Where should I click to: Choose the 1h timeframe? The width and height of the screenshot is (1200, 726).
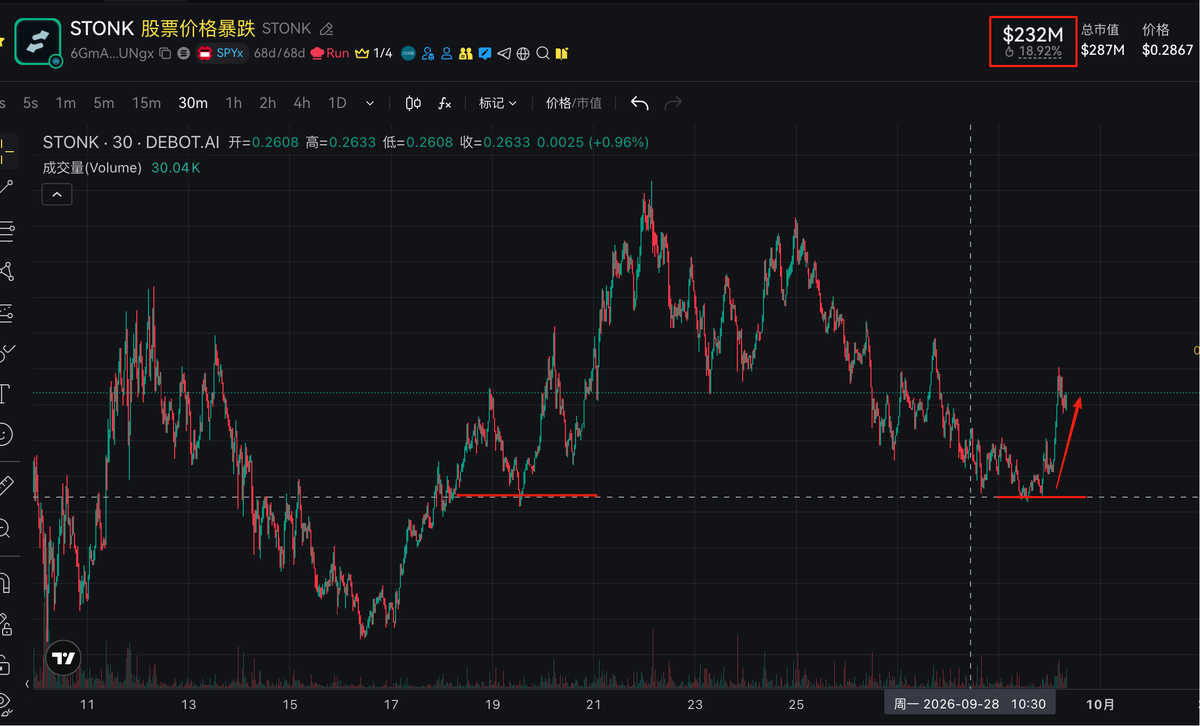[x=233, y=103]
